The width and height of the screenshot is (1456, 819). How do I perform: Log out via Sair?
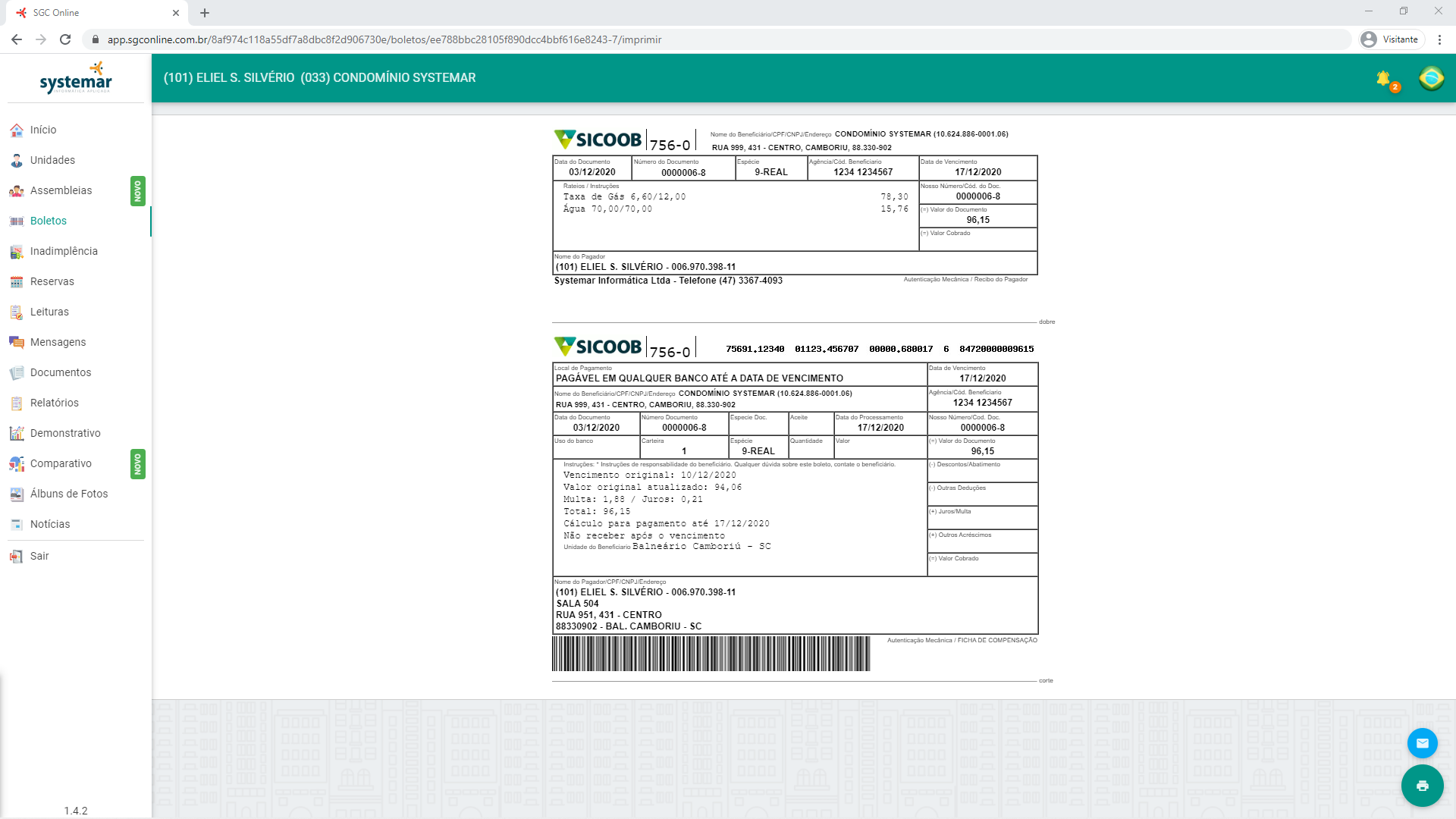[76, 556]
